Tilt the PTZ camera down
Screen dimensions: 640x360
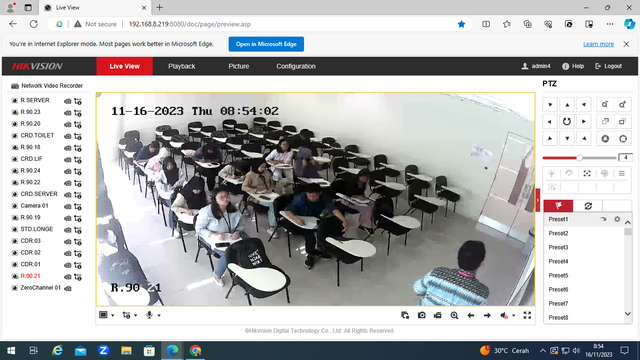(x=567, y=139)
